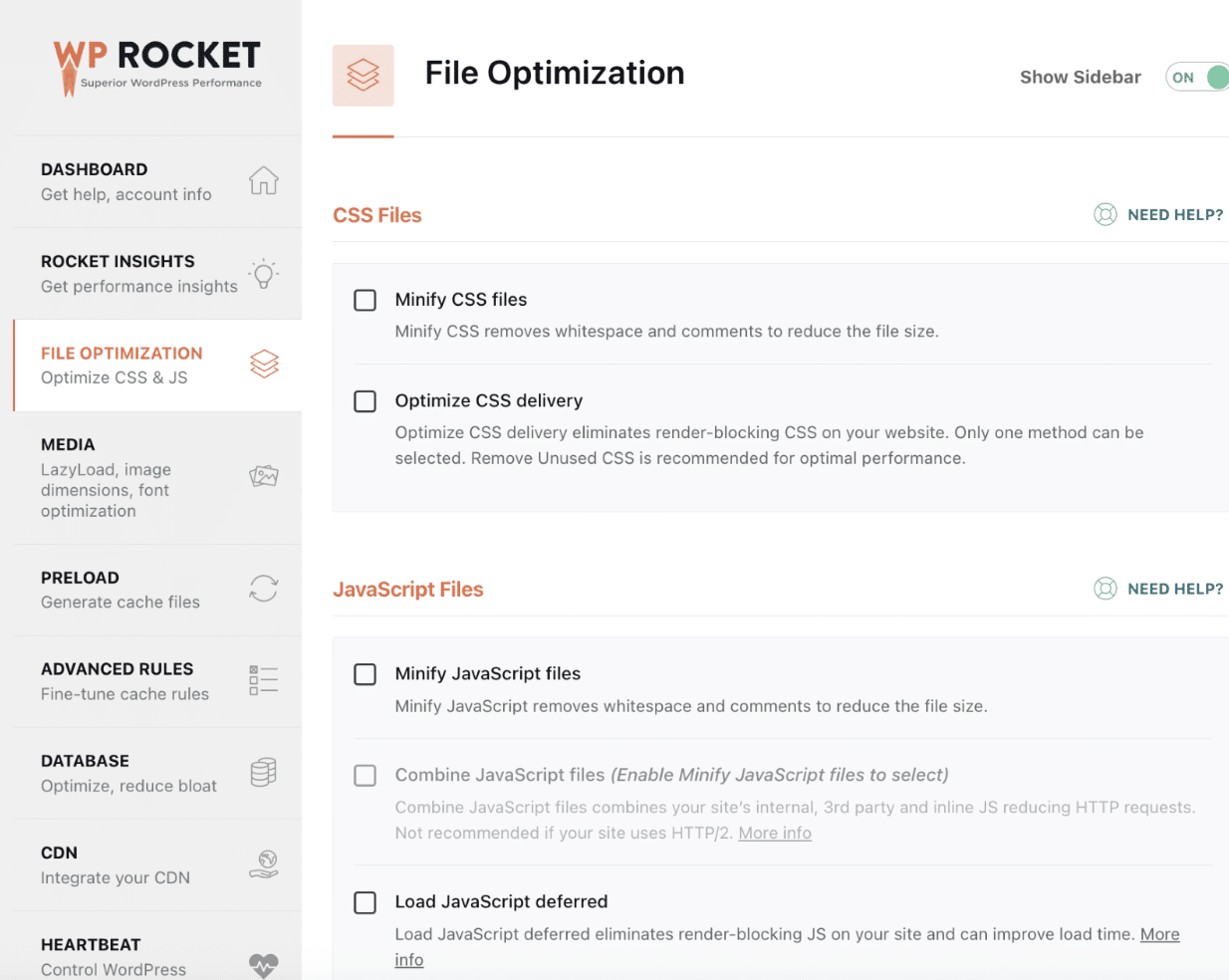Image resolution: width=1229 pixels, height=980 pixels.
Task: Click the 'Get performance insights' subtitle
Action: point(139,286)
